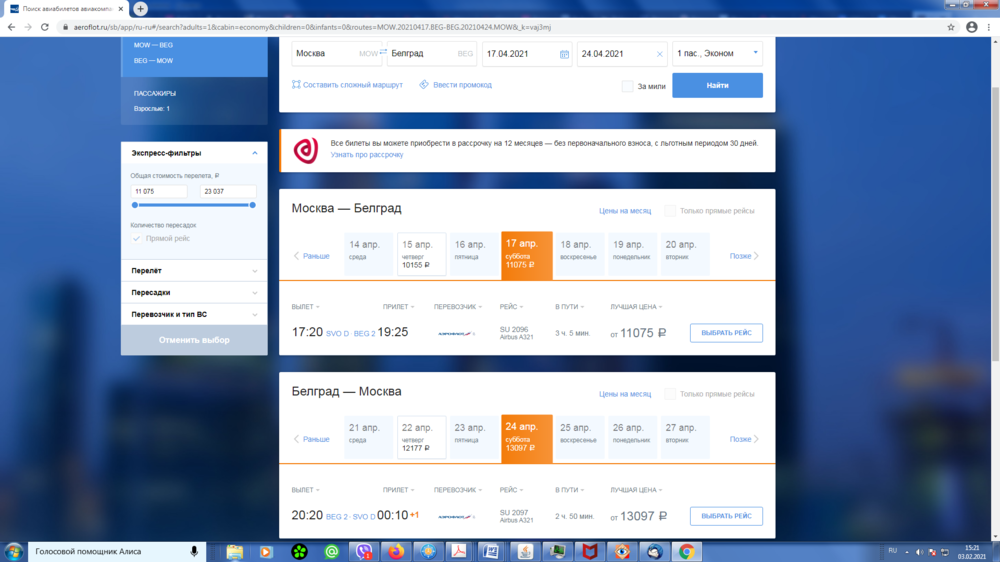Screen dimensions: 1000x562
Task: Expand the Перелёт filter section
Action: [194, 271]
